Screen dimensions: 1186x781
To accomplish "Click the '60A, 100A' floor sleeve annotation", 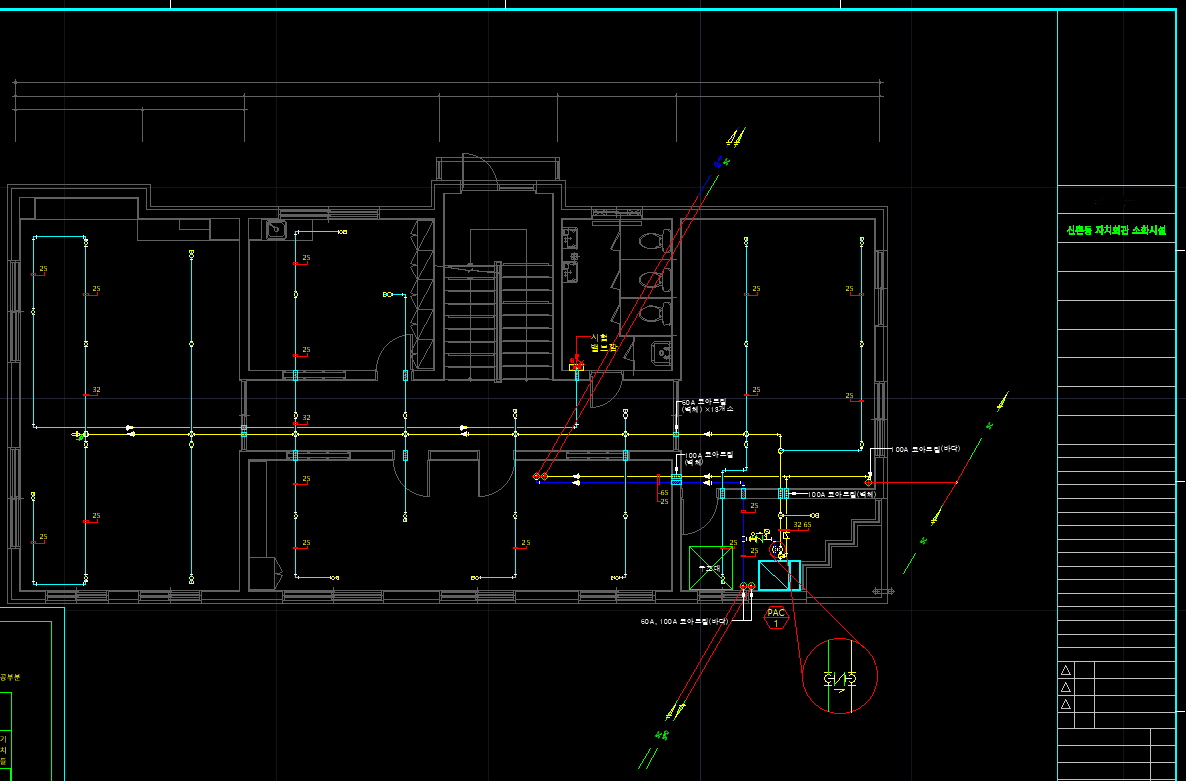I will click(x=681, y=621).
